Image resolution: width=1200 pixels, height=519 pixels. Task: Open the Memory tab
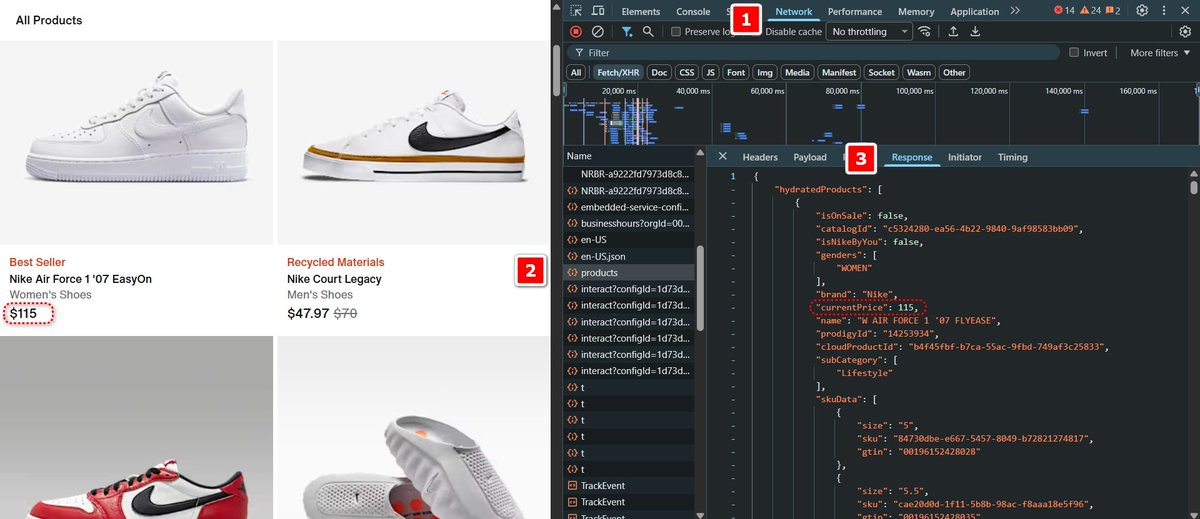916,12
